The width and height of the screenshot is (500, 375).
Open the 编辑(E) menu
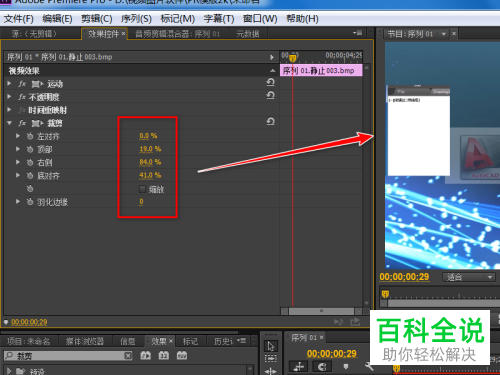57,19
